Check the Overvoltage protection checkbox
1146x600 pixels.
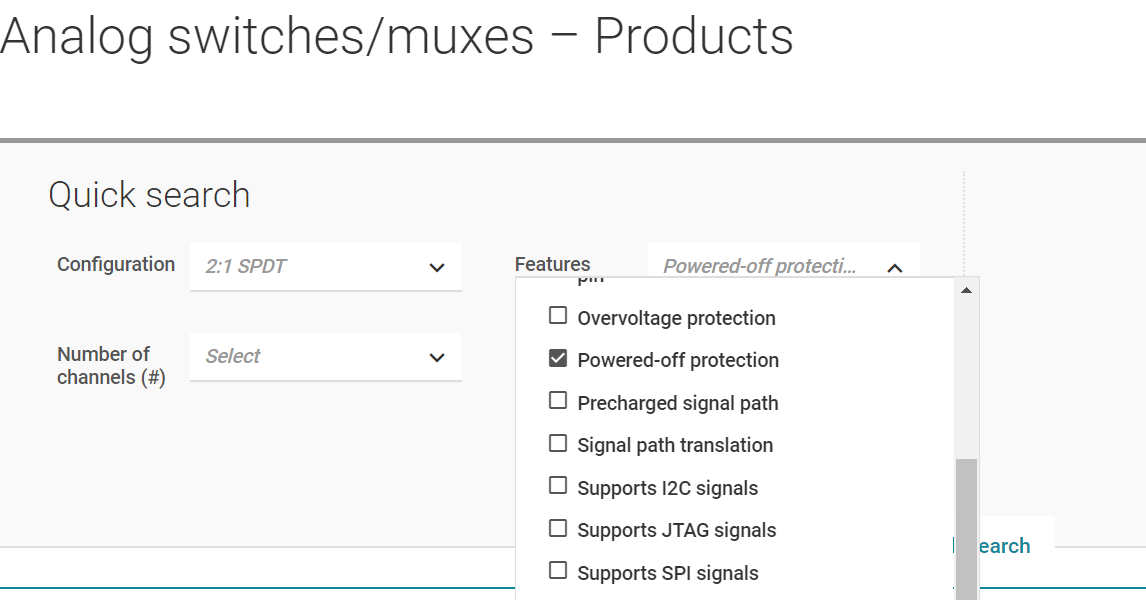tap(558, 317)
